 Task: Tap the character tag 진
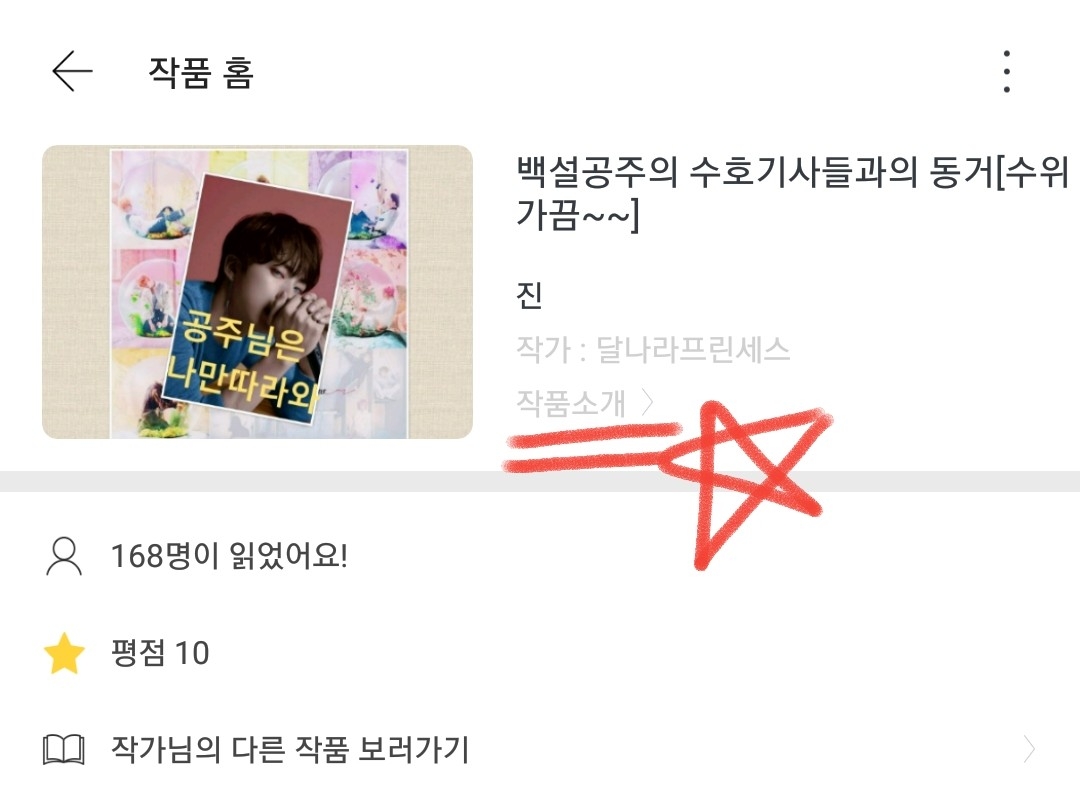coord(529,295)
